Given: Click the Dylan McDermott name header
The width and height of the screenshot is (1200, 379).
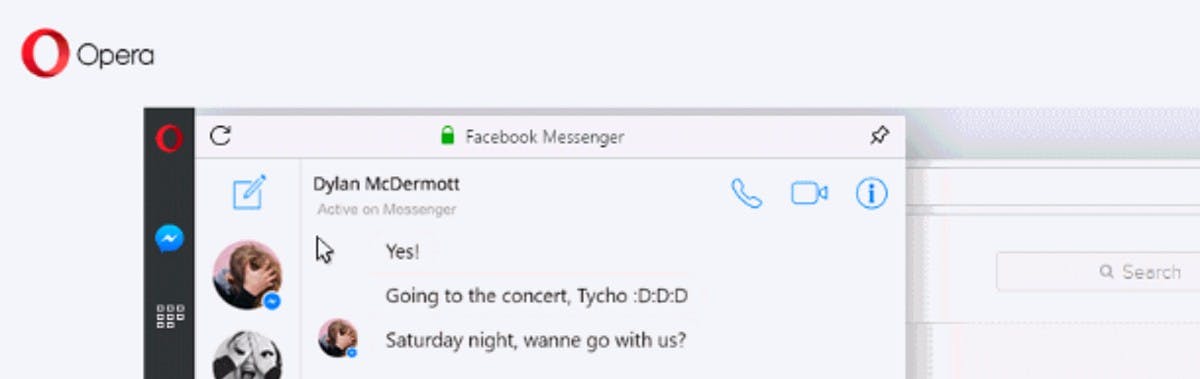Looking at the screenshot, I should [386, 184].
